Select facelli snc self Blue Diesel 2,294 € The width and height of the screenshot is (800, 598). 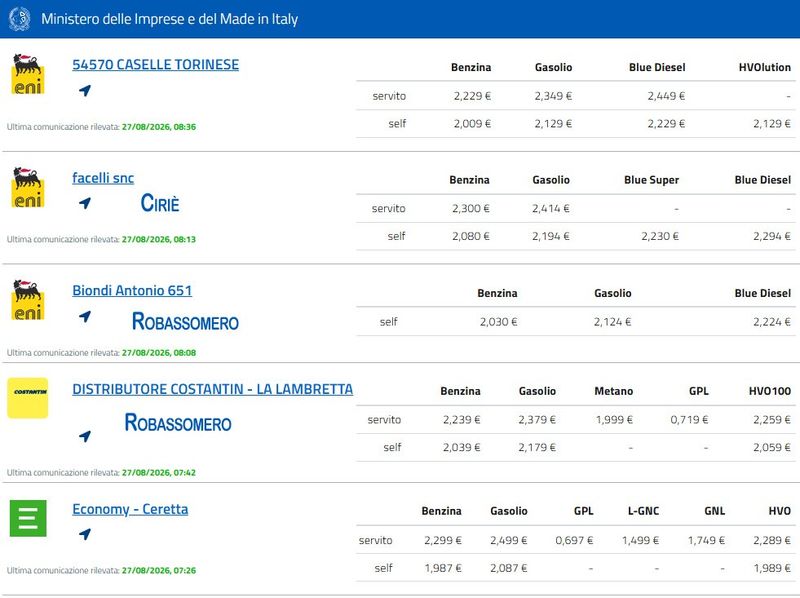click(x=771, y=236)
